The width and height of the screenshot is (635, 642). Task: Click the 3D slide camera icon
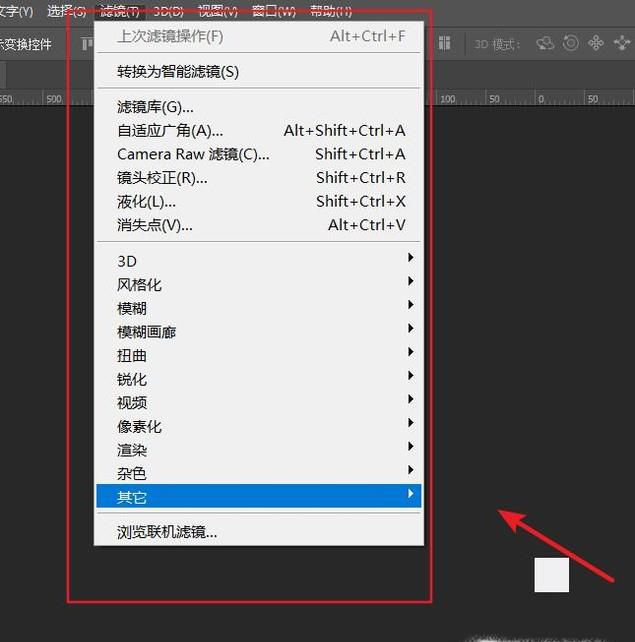[x=621, y=43]
